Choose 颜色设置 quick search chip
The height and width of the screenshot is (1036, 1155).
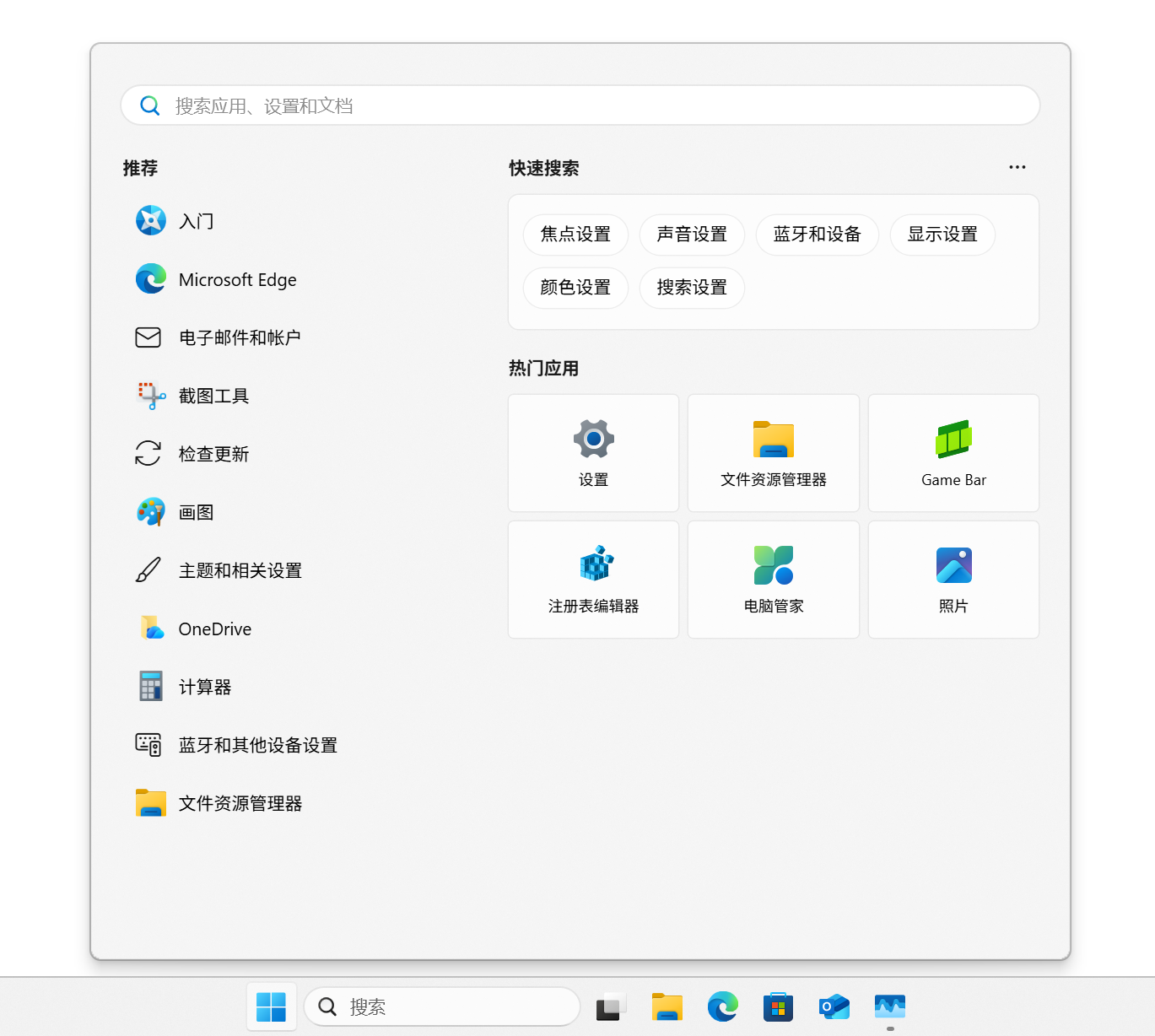(575, 288)
